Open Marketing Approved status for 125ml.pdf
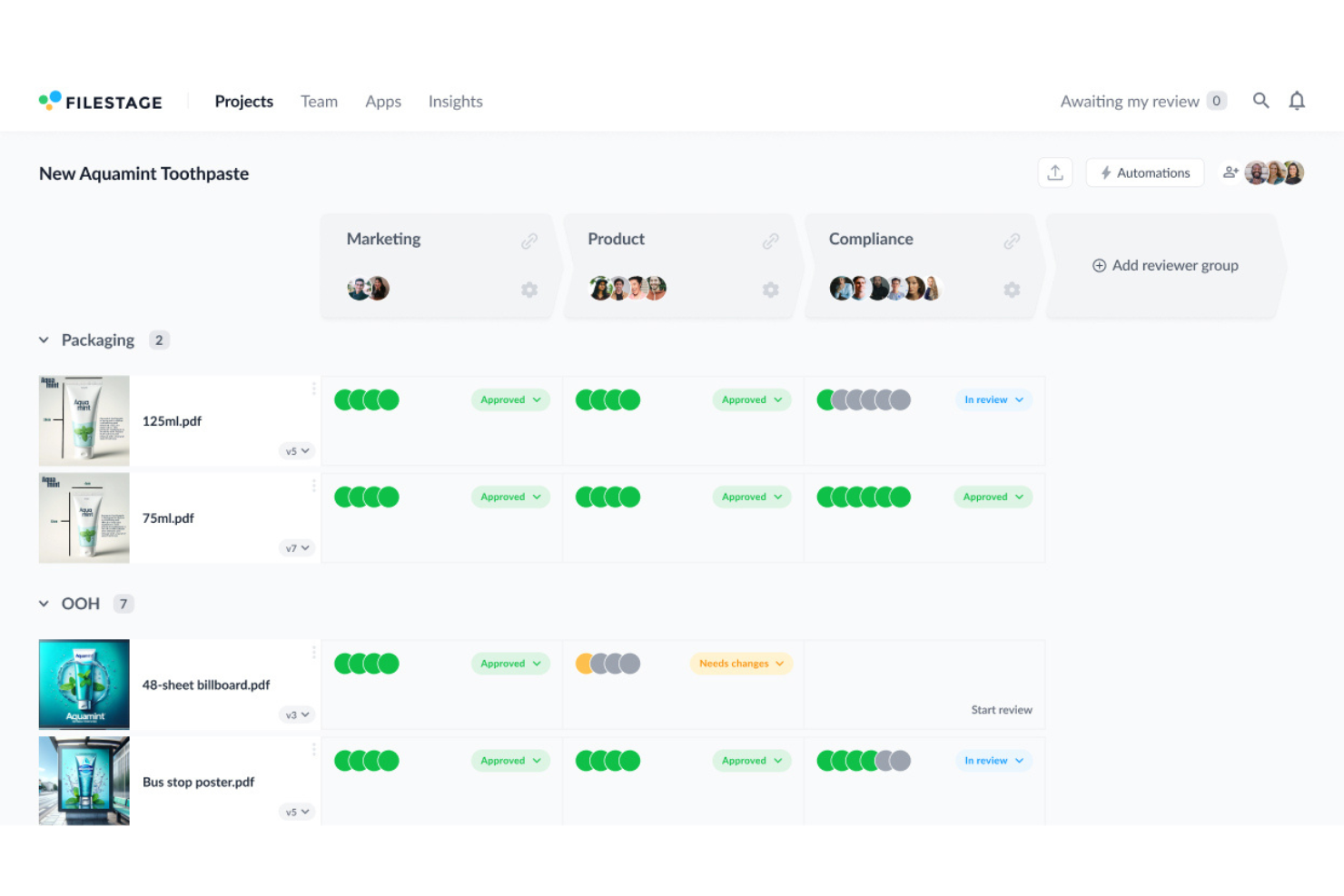Image resolution: width=1344 pixels, height=896 pixels. [x=510, y=400]
